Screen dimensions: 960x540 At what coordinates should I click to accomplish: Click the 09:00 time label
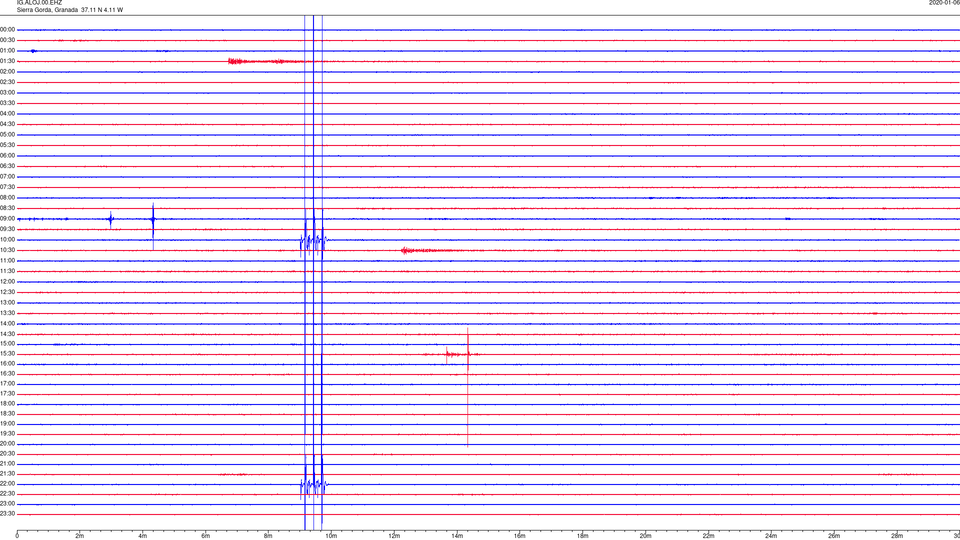[x=7, y=219]
